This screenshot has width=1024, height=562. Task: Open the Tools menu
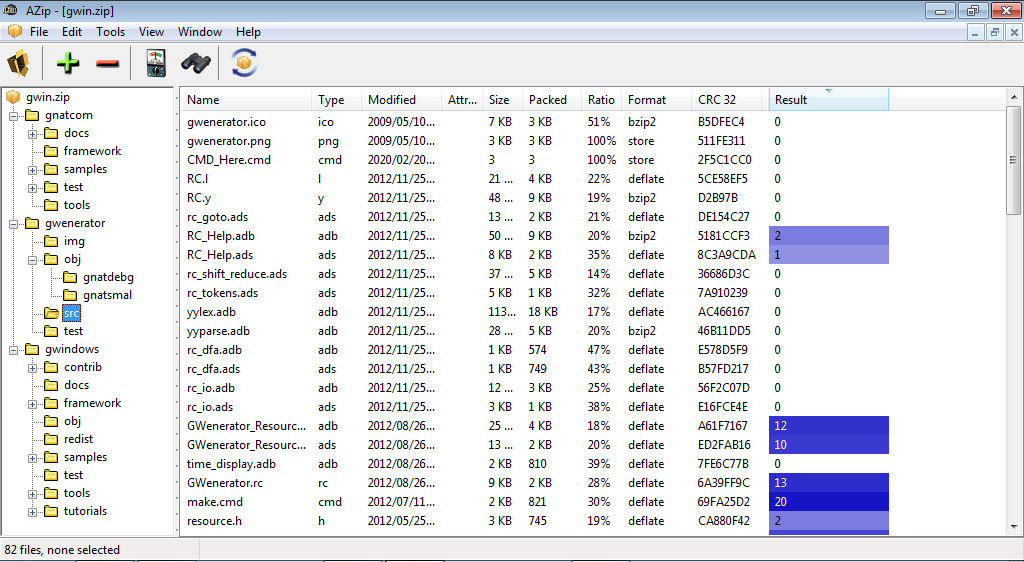click(110, 32)
